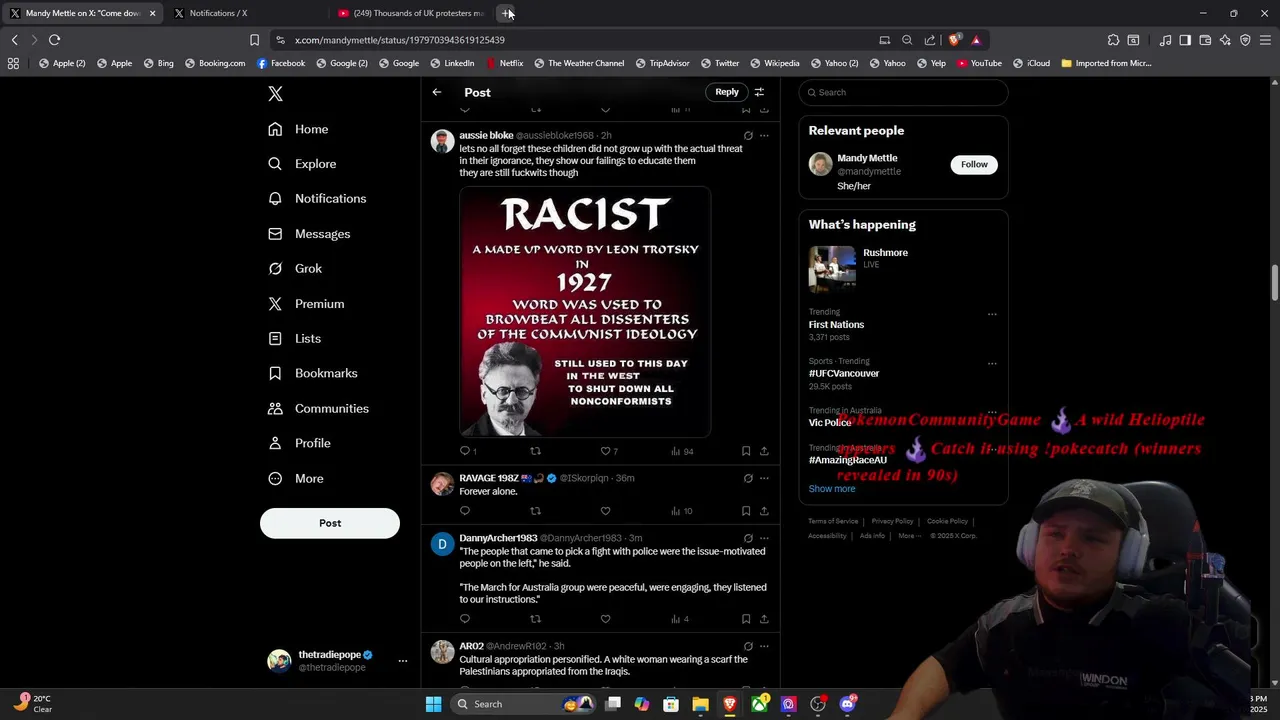The image size is (1280, 720).
Task: Open Mandy Mettle's profile avatar
Action: (821, 164)
